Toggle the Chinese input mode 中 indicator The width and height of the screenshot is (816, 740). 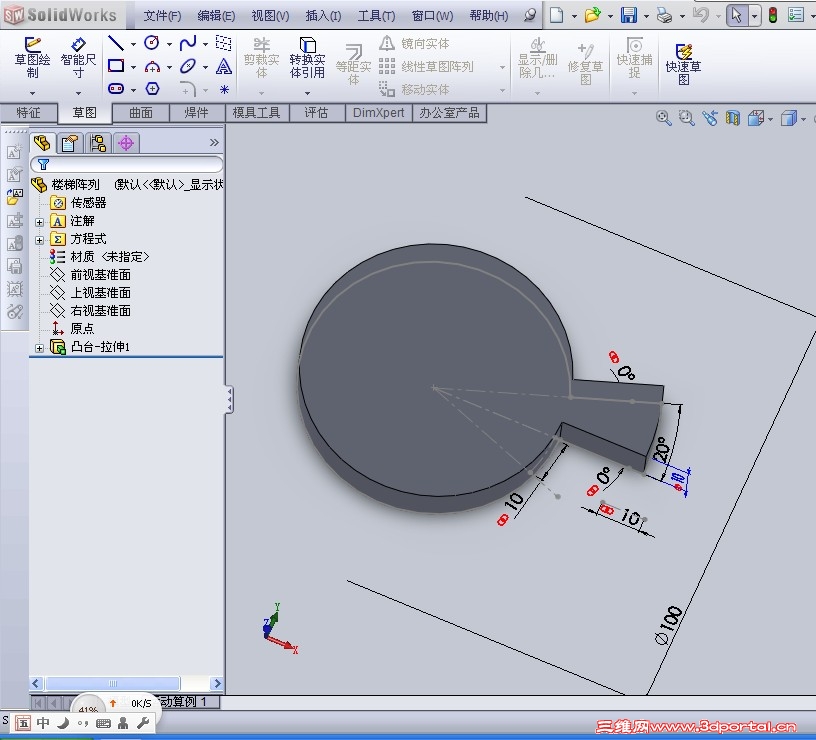click(43, 722)
